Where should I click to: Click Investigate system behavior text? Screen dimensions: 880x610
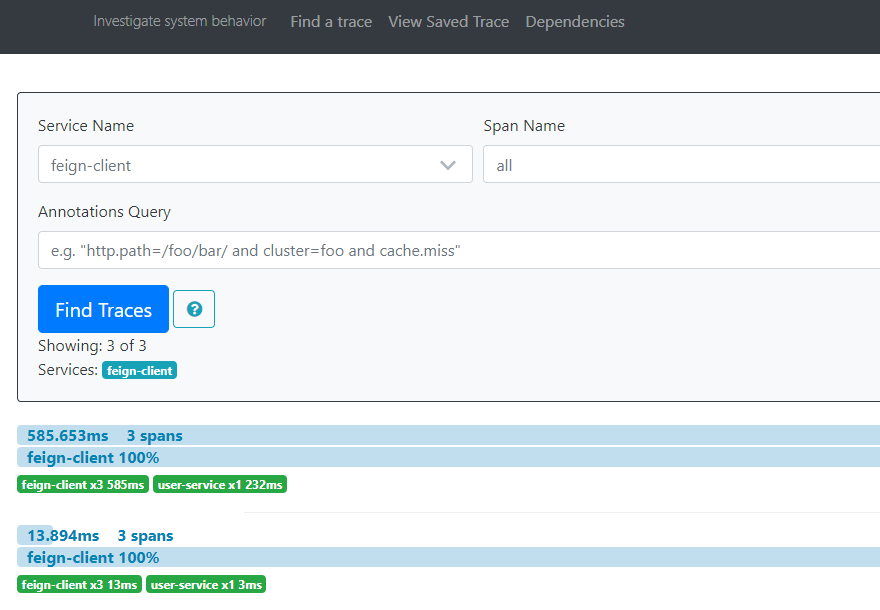tap(180, 21)
